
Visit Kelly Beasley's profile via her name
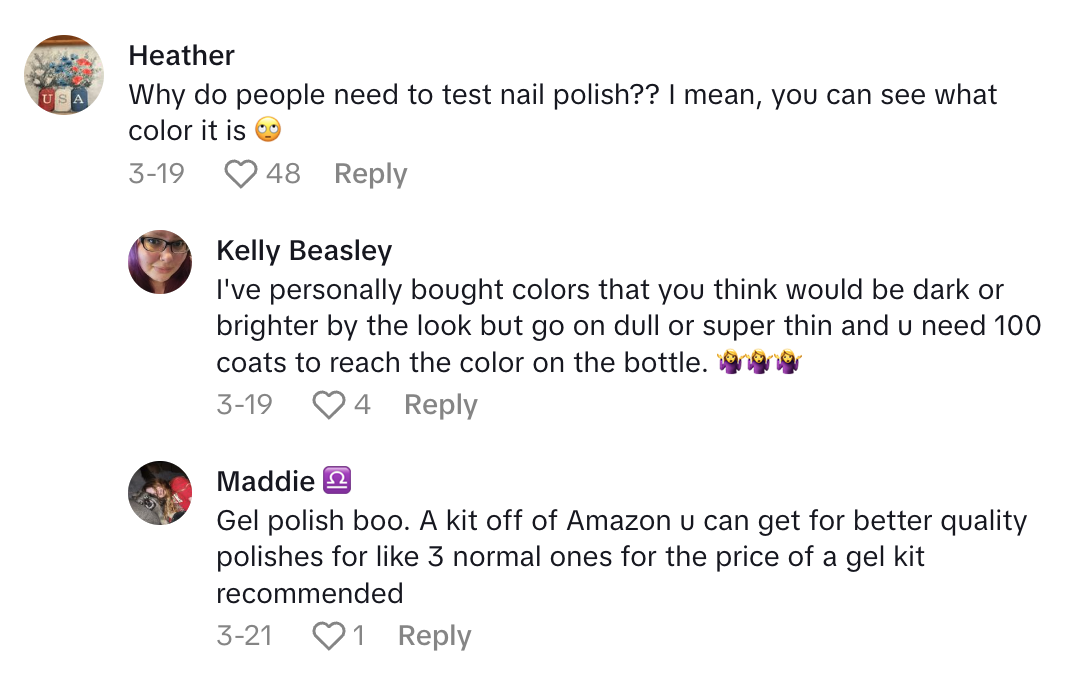point(304,251)
